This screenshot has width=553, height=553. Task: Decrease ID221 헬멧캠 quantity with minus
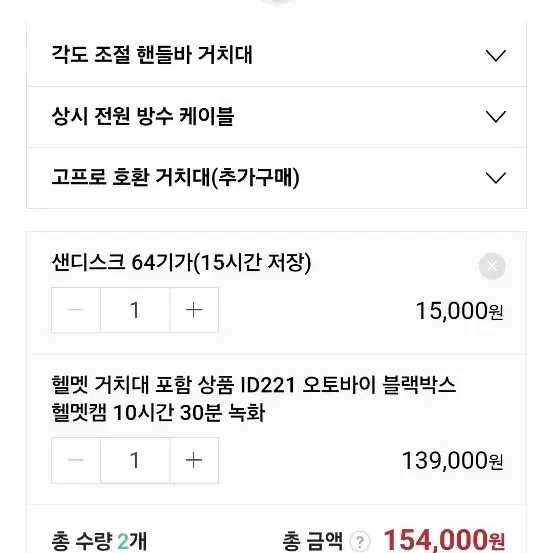click(x=76, y=460)
